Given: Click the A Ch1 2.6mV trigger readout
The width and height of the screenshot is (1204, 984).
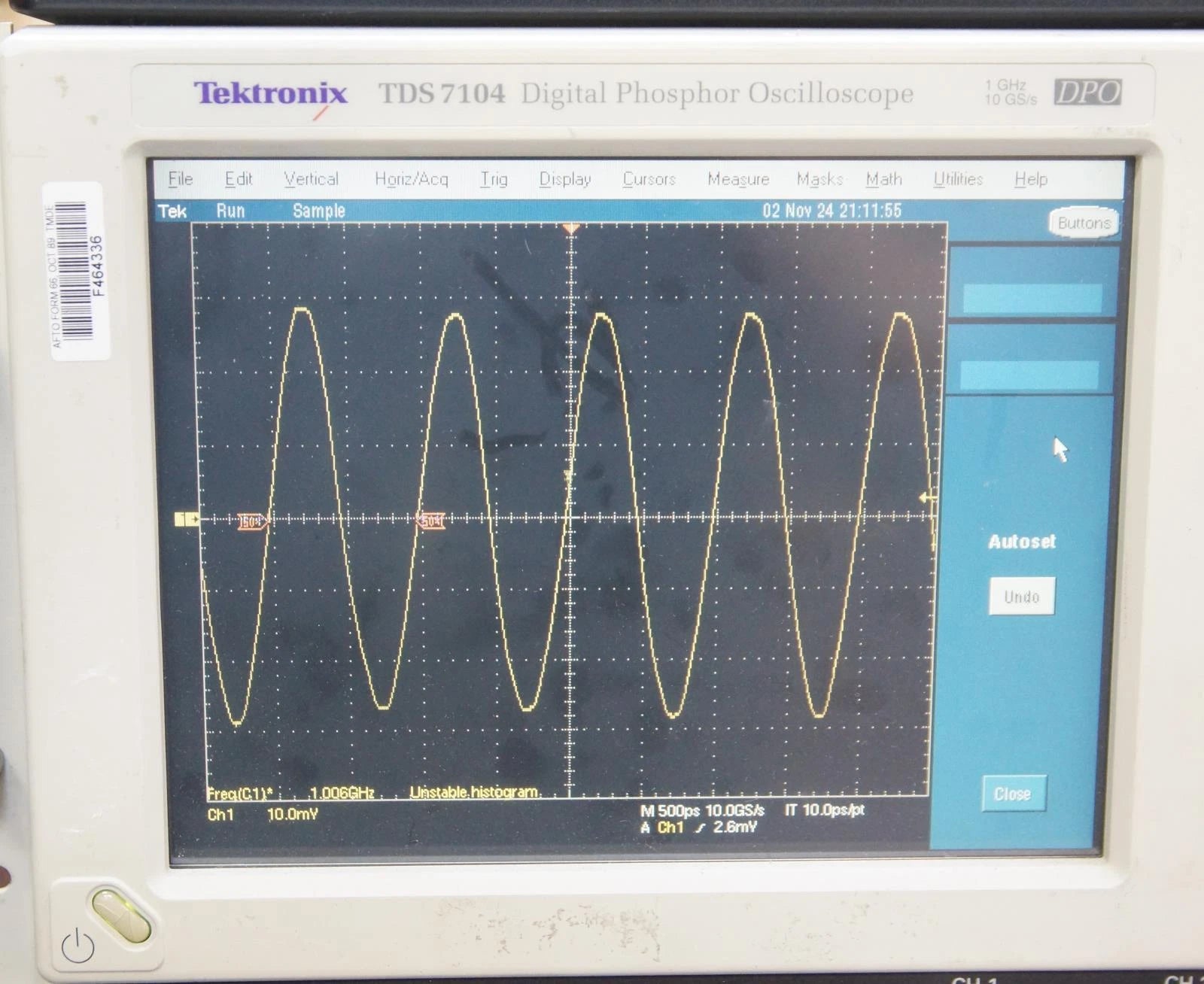Looking at the screenshot, I should pos(698,828).
